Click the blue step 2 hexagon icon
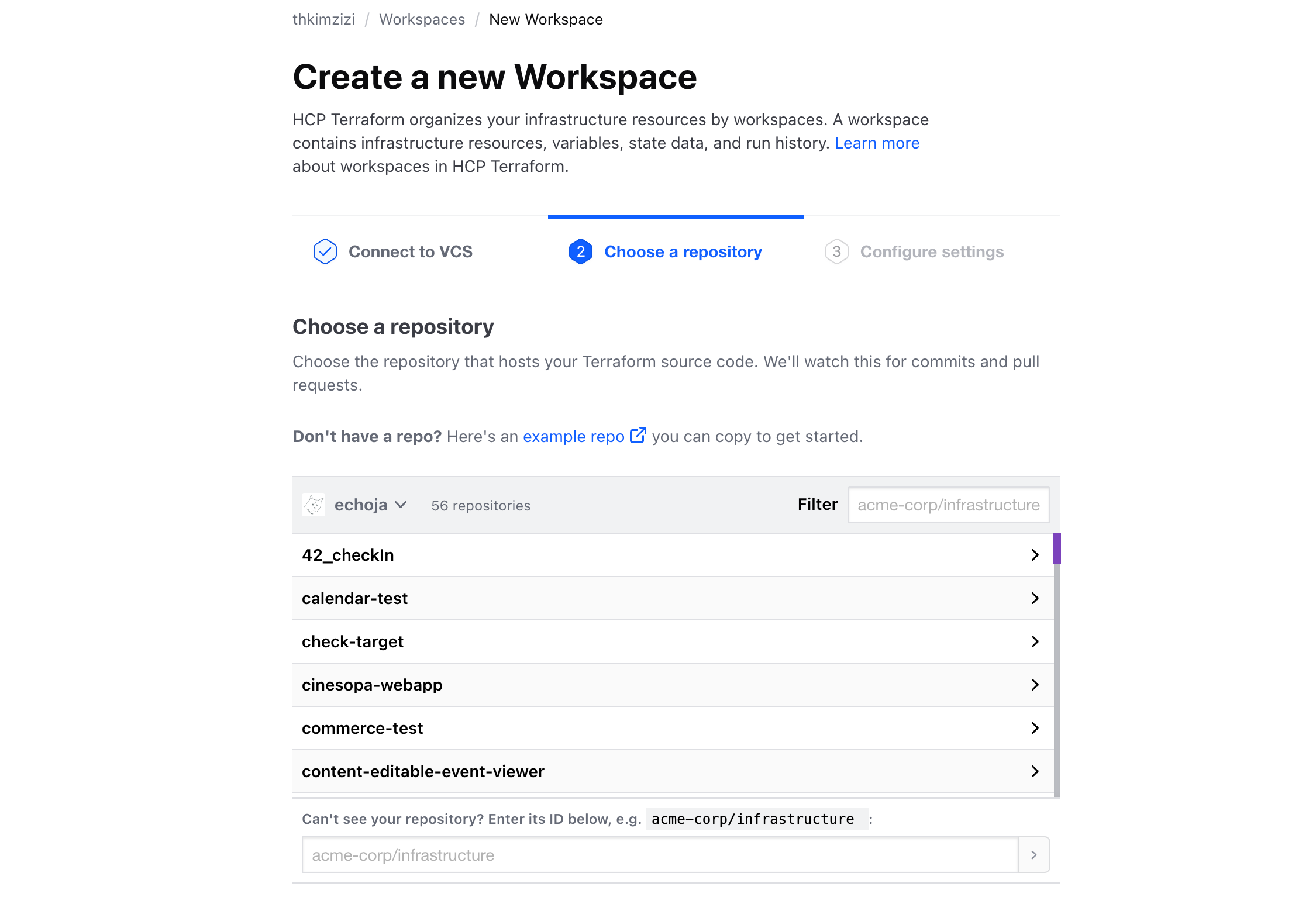 click(580, 251)
